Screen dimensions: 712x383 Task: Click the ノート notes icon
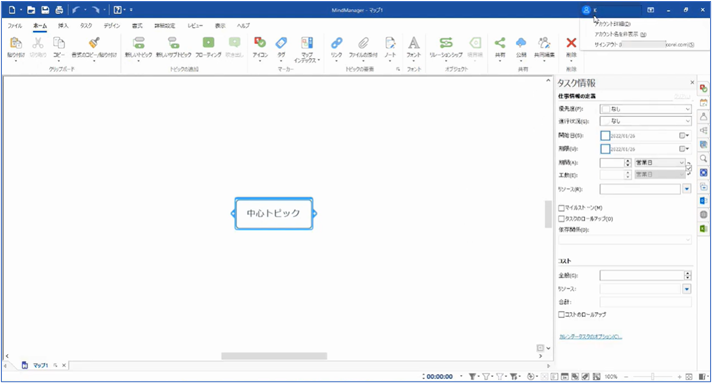[x=390, y=43]
